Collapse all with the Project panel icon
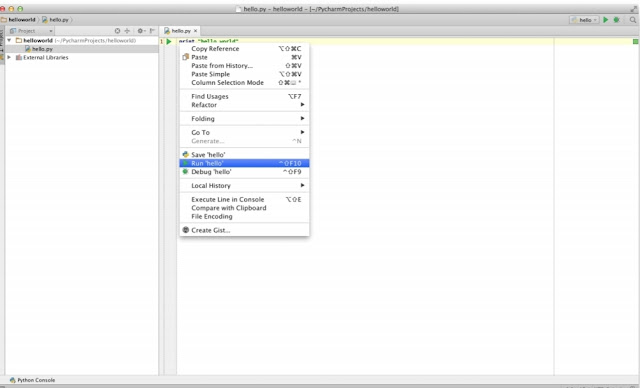This screenshot has width=640, height=388. [x=127, y=31]
